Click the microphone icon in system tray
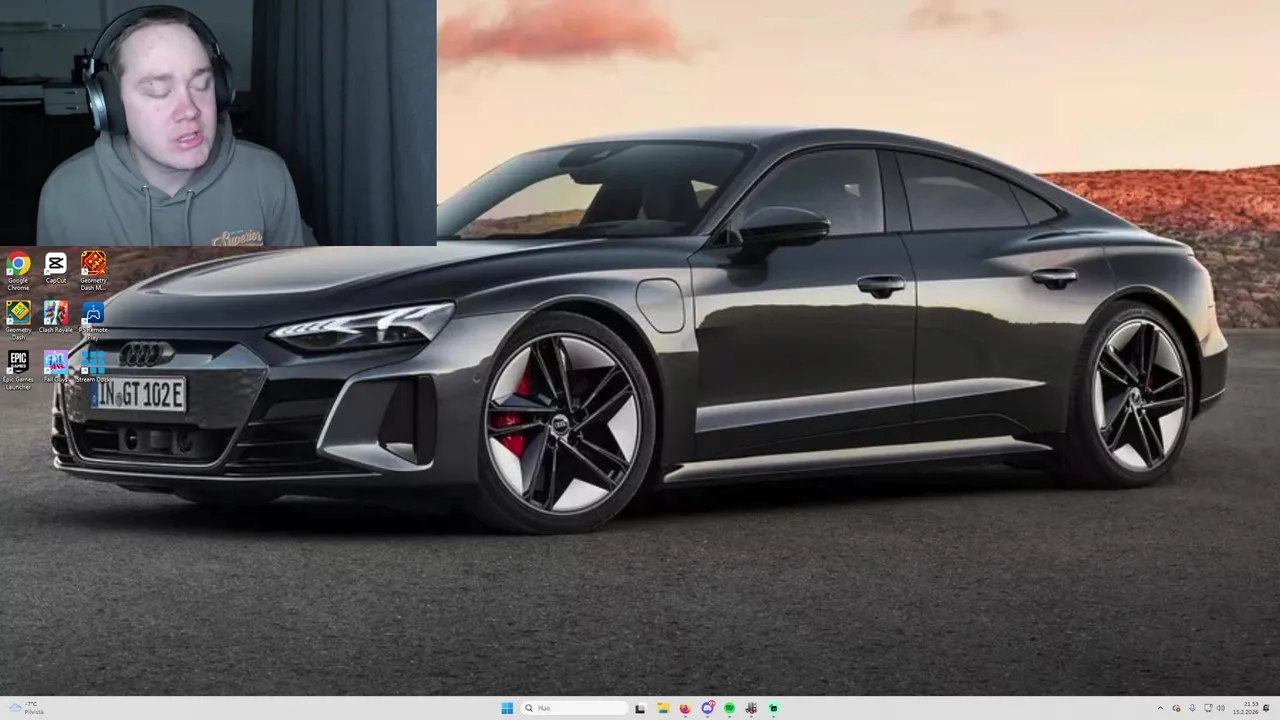1280x720 pixels. coord(1192,708)
